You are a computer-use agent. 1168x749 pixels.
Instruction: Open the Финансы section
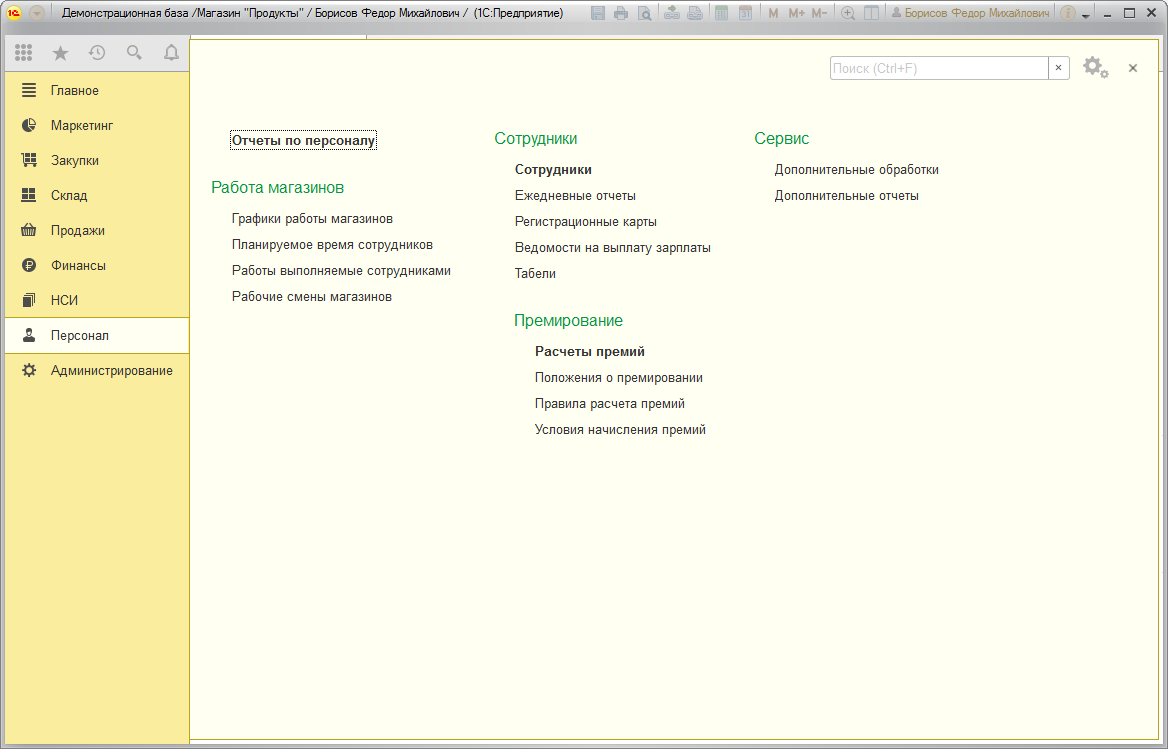coord(97,265)
